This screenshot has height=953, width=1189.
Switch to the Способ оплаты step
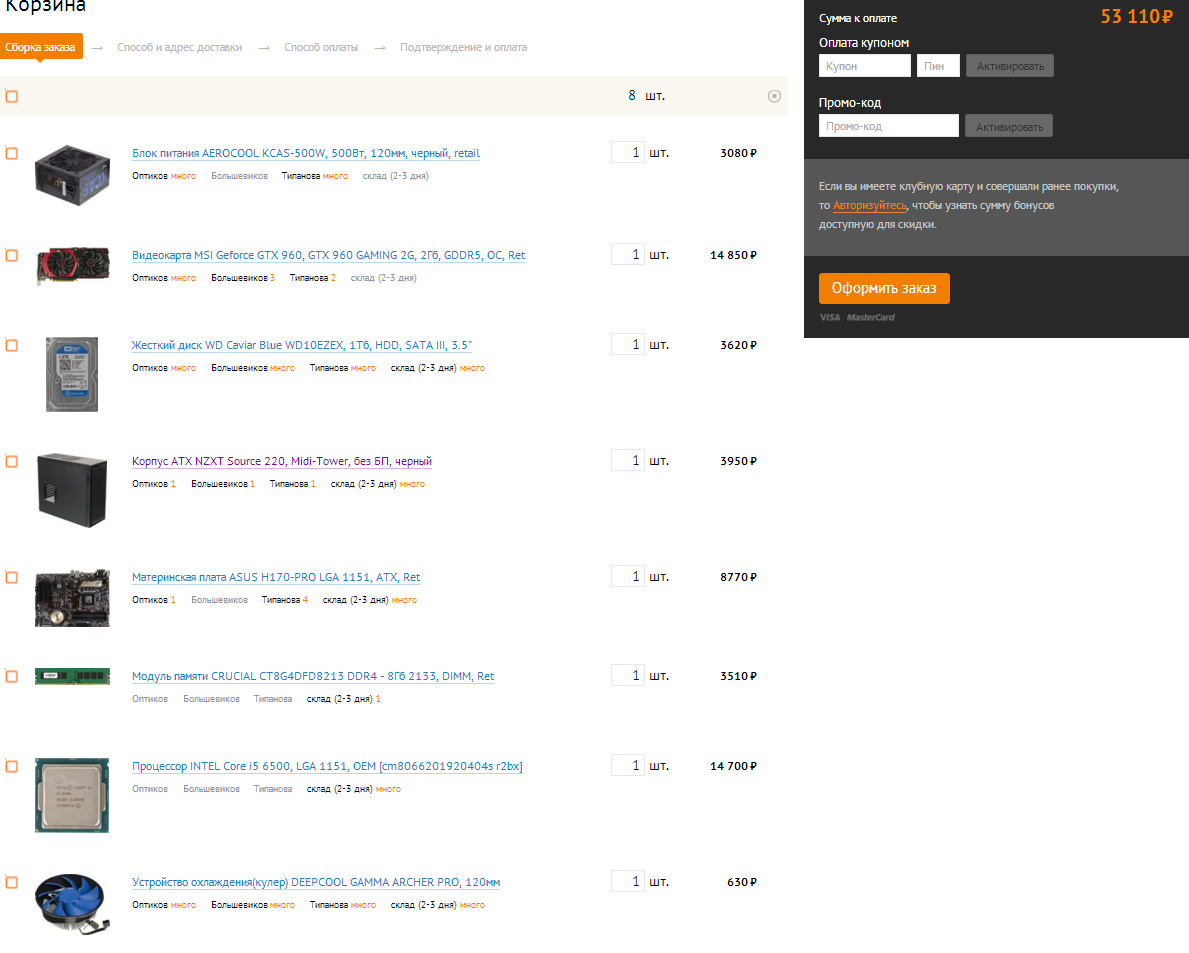tap(321, 47)
